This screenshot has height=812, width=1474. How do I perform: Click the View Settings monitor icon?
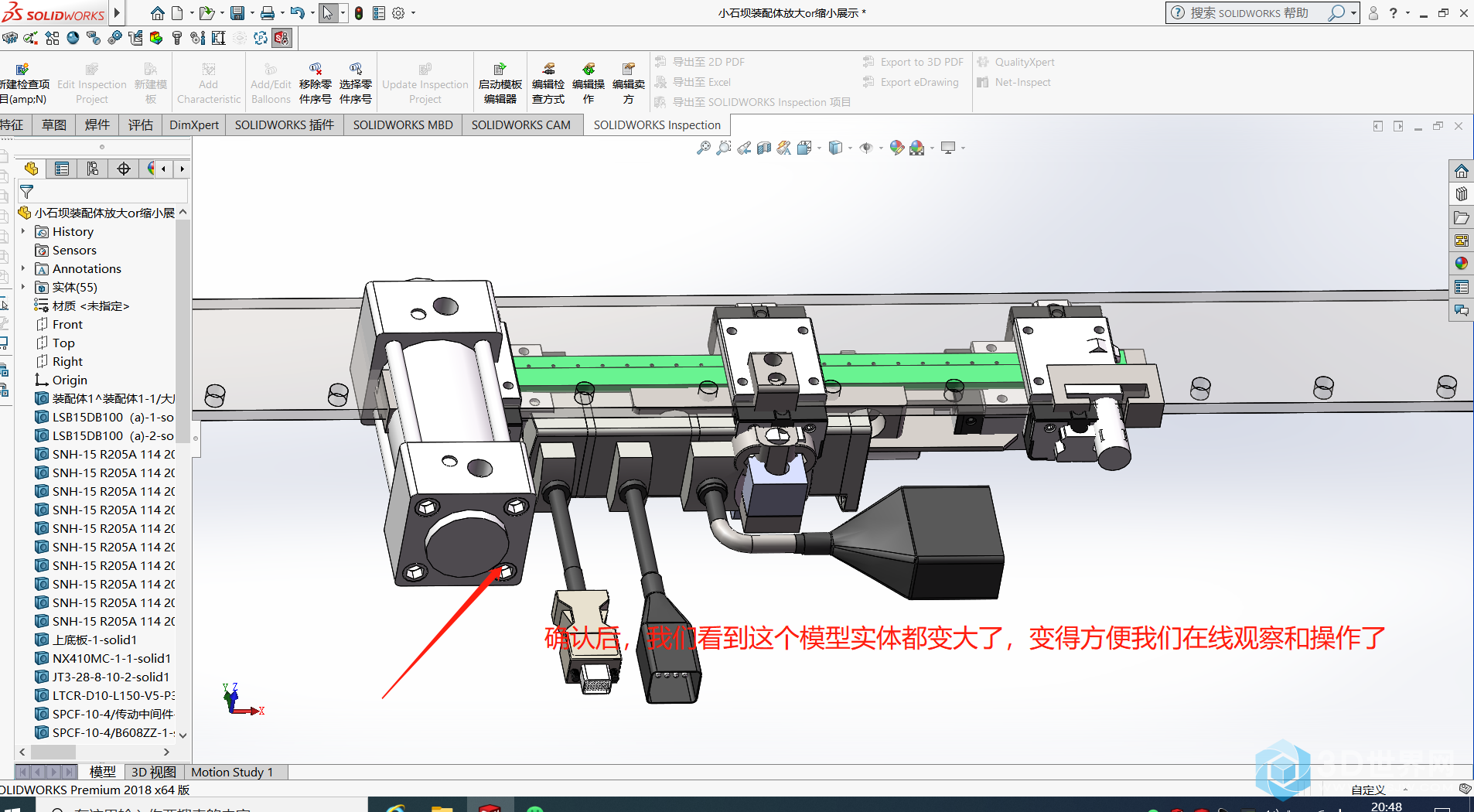(x=948, y=148)
